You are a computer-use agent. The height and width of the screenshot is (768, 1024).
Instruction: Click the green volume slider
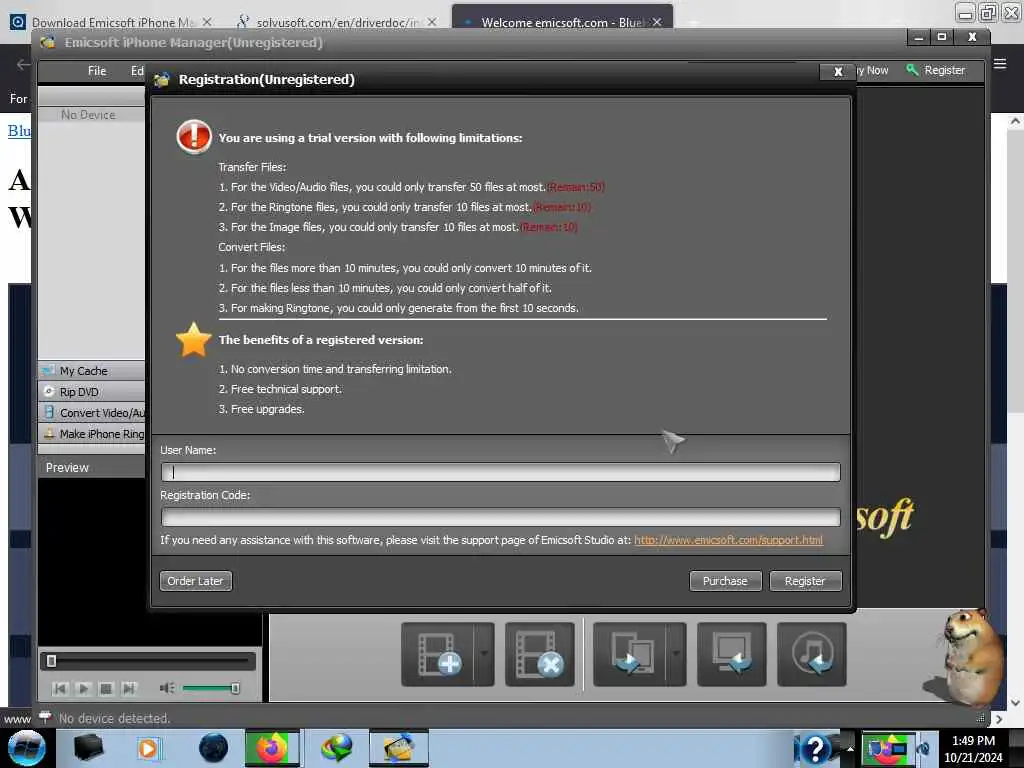[x=210, y=688]
